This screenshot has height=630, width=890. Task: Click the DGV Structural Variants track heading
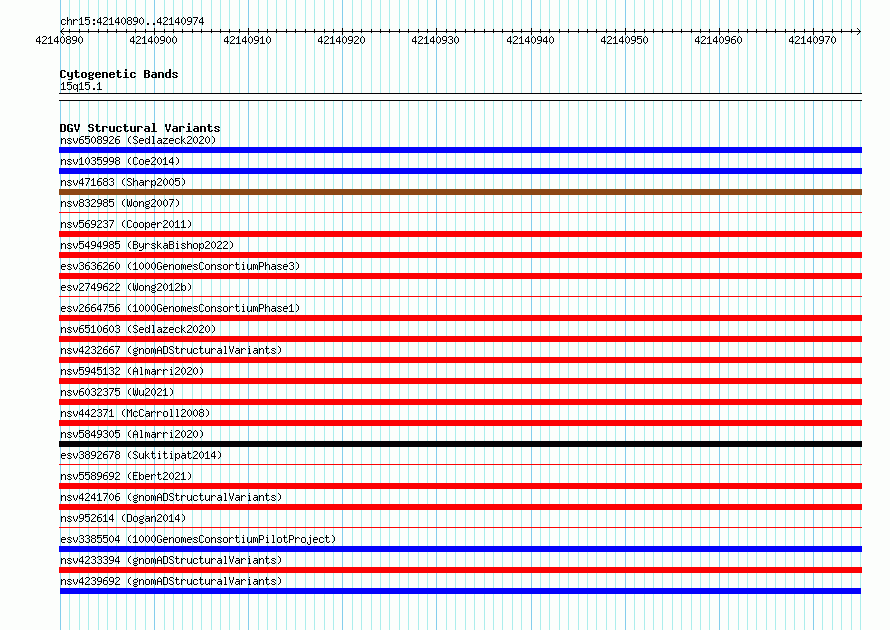pos(140,128)
